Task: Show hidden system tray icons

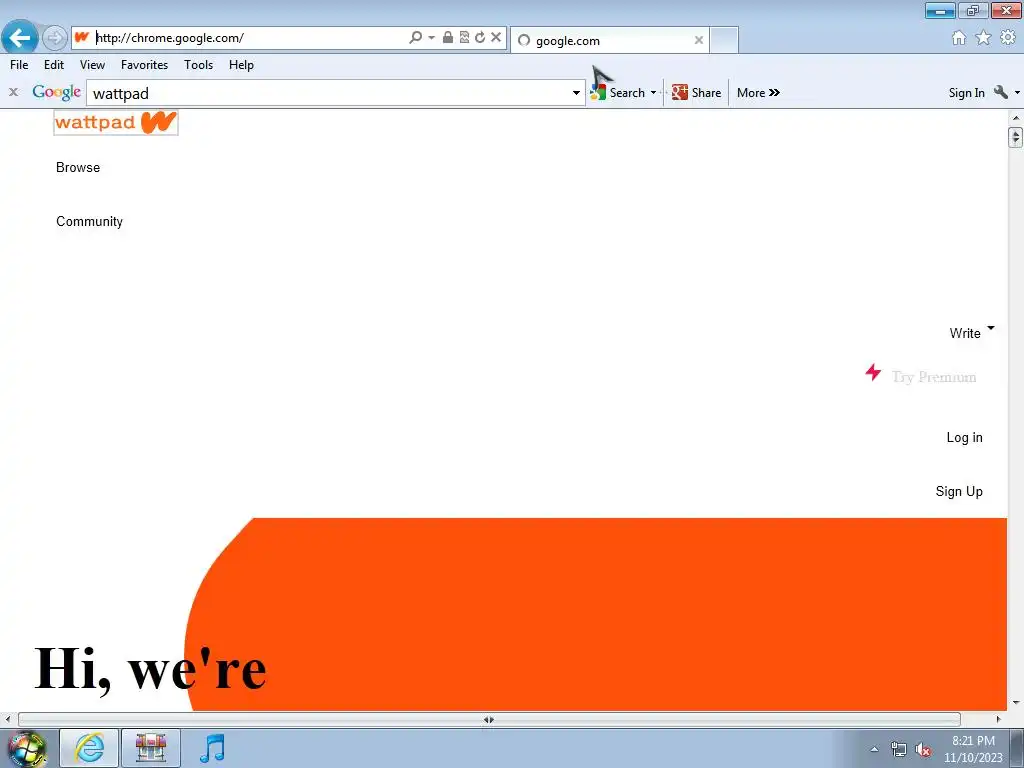Action: [x=874, y=749]
